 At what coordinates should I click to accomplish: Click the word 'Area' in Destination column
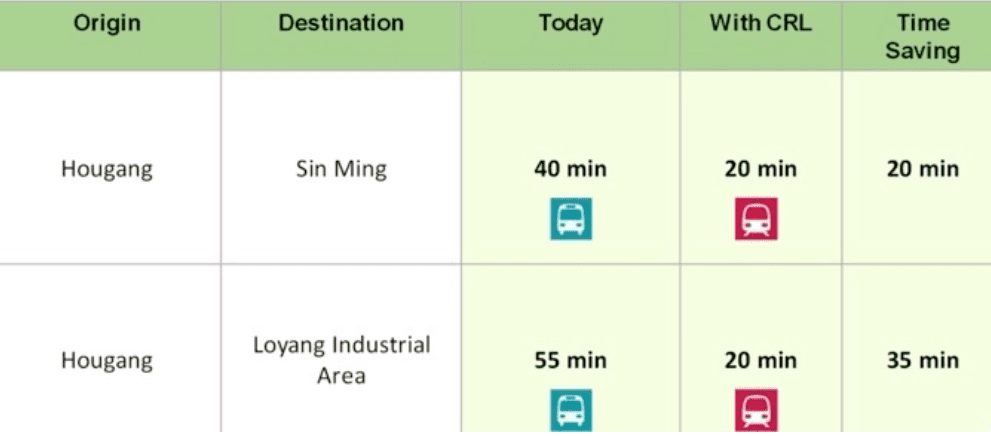pyautogui.click(x=341, y=376)
